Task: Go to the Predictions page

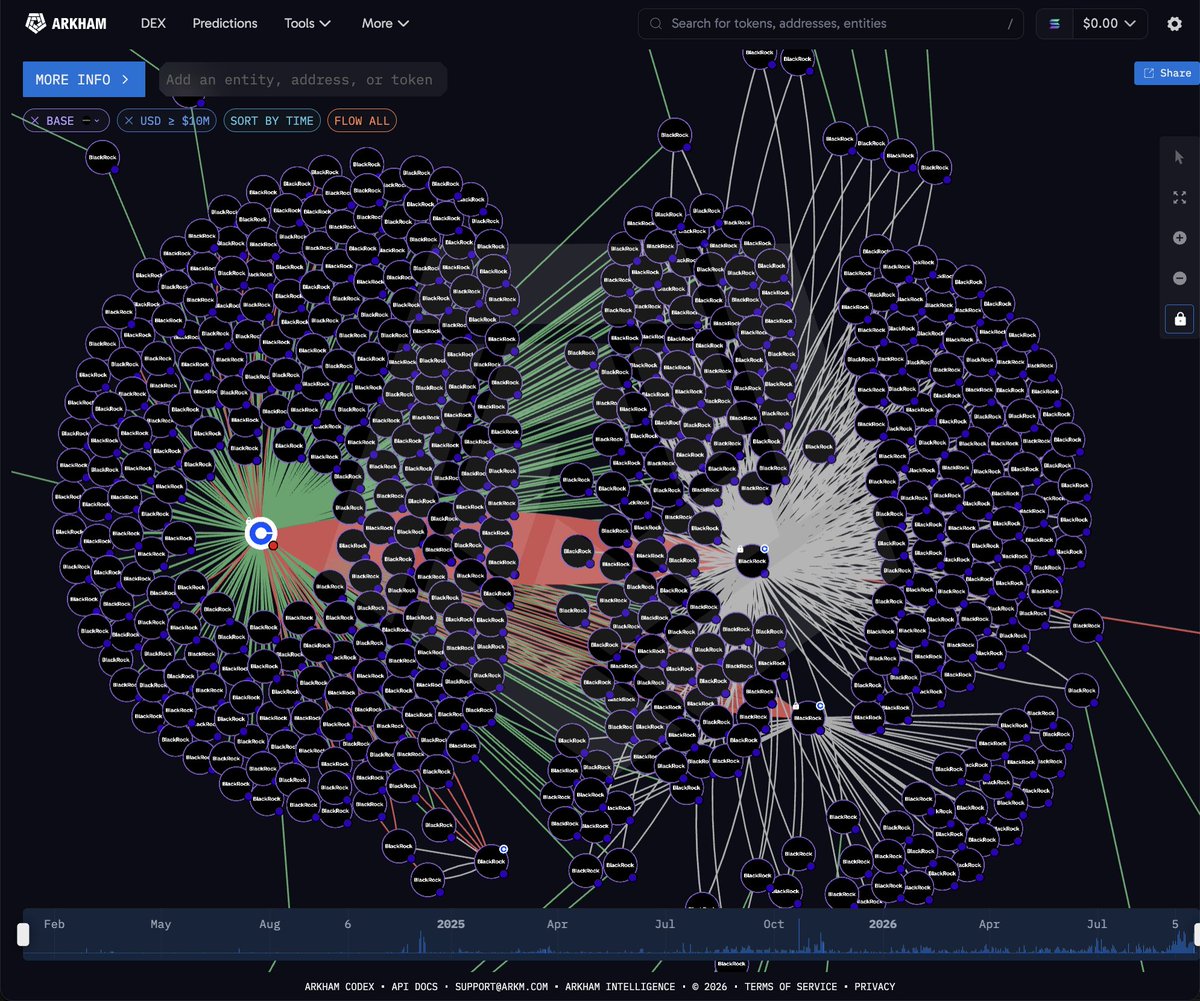Action: (225, 23)
